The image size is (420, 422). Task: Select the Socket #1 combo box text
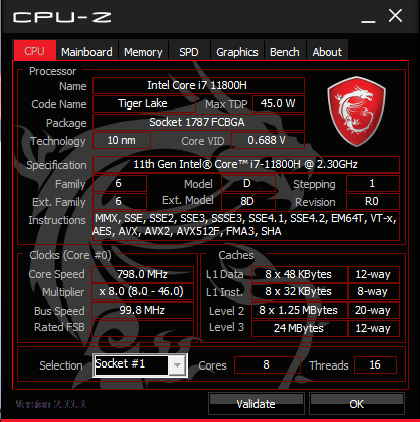131,365
